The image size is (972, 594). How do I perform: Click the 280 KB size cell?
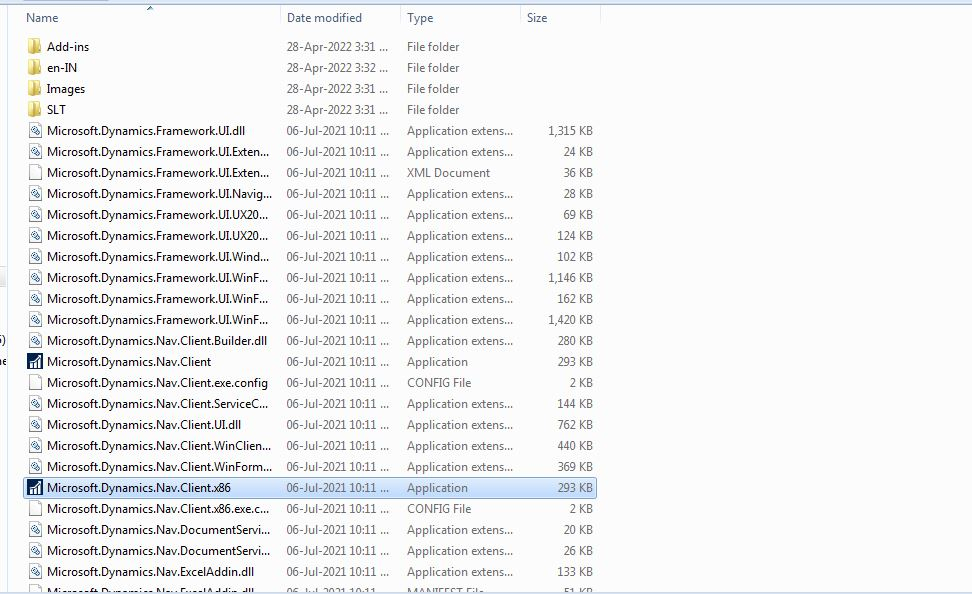[575, 340]
